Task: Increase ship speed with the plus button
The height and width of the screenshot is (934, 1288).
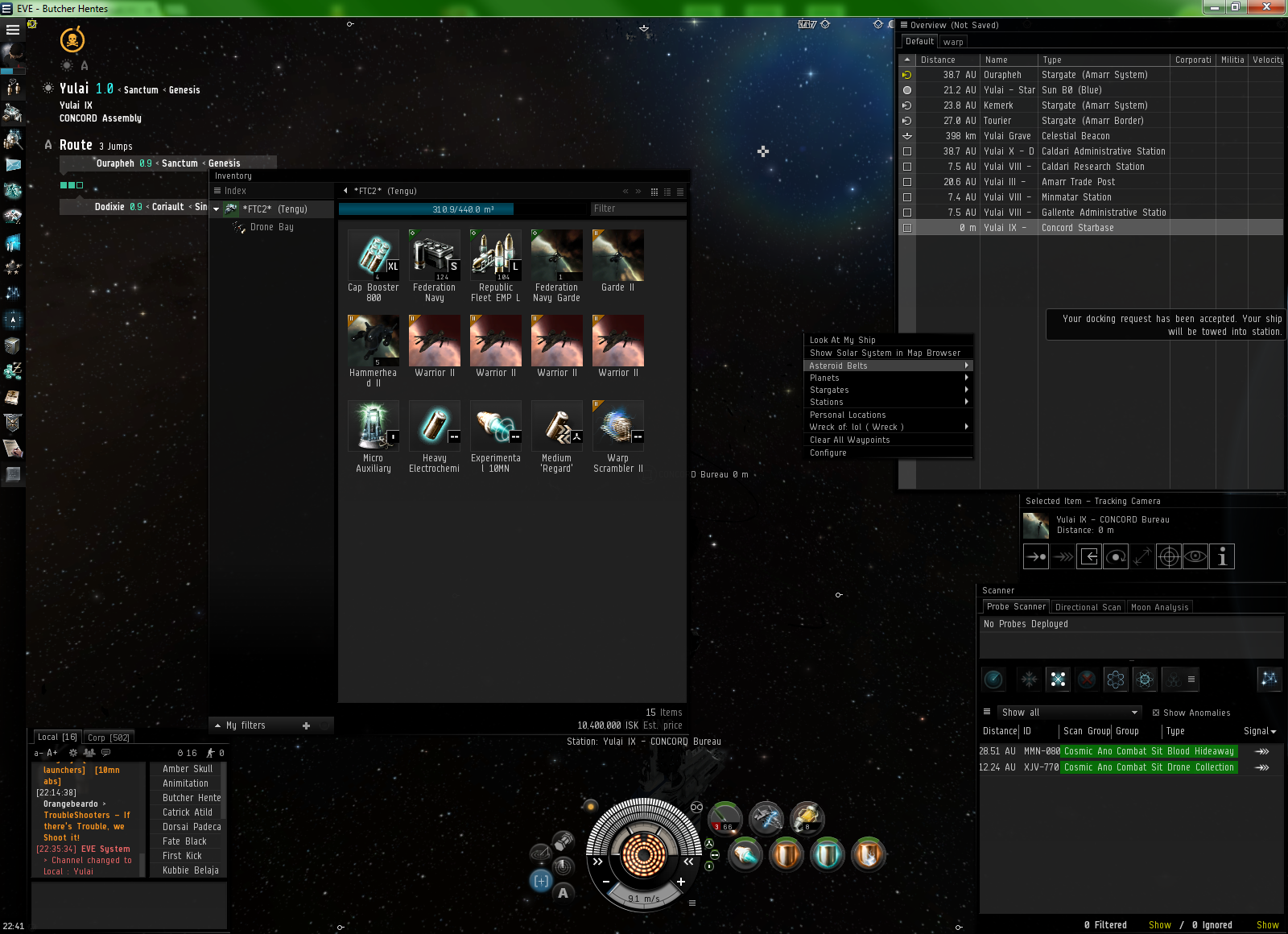Action: pos(681,882)
